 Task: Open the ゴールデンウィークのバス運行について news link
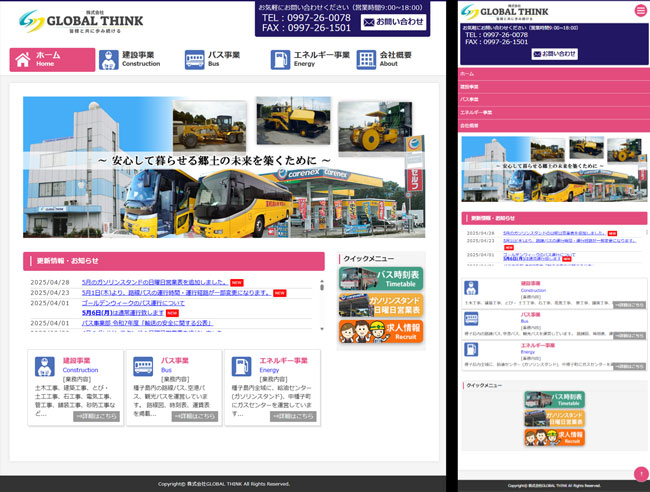[x=133, y=302]
